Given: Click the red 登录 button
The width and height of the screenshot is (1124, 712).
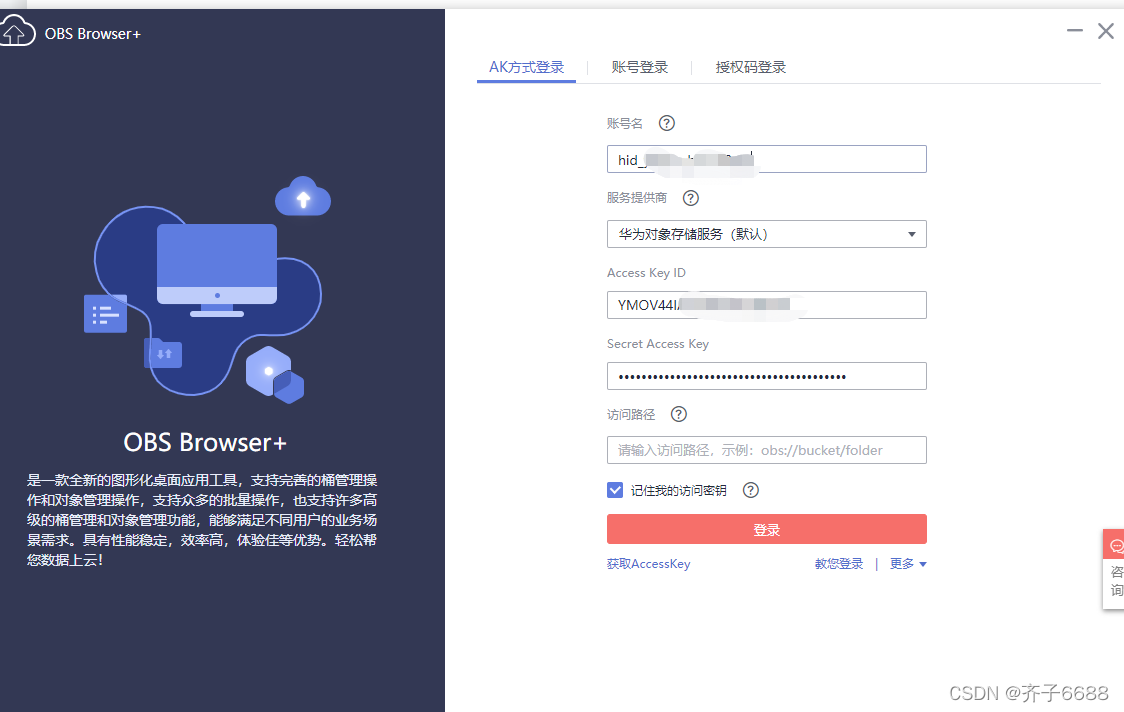Looking at the screenshot, I should [766, 529].
